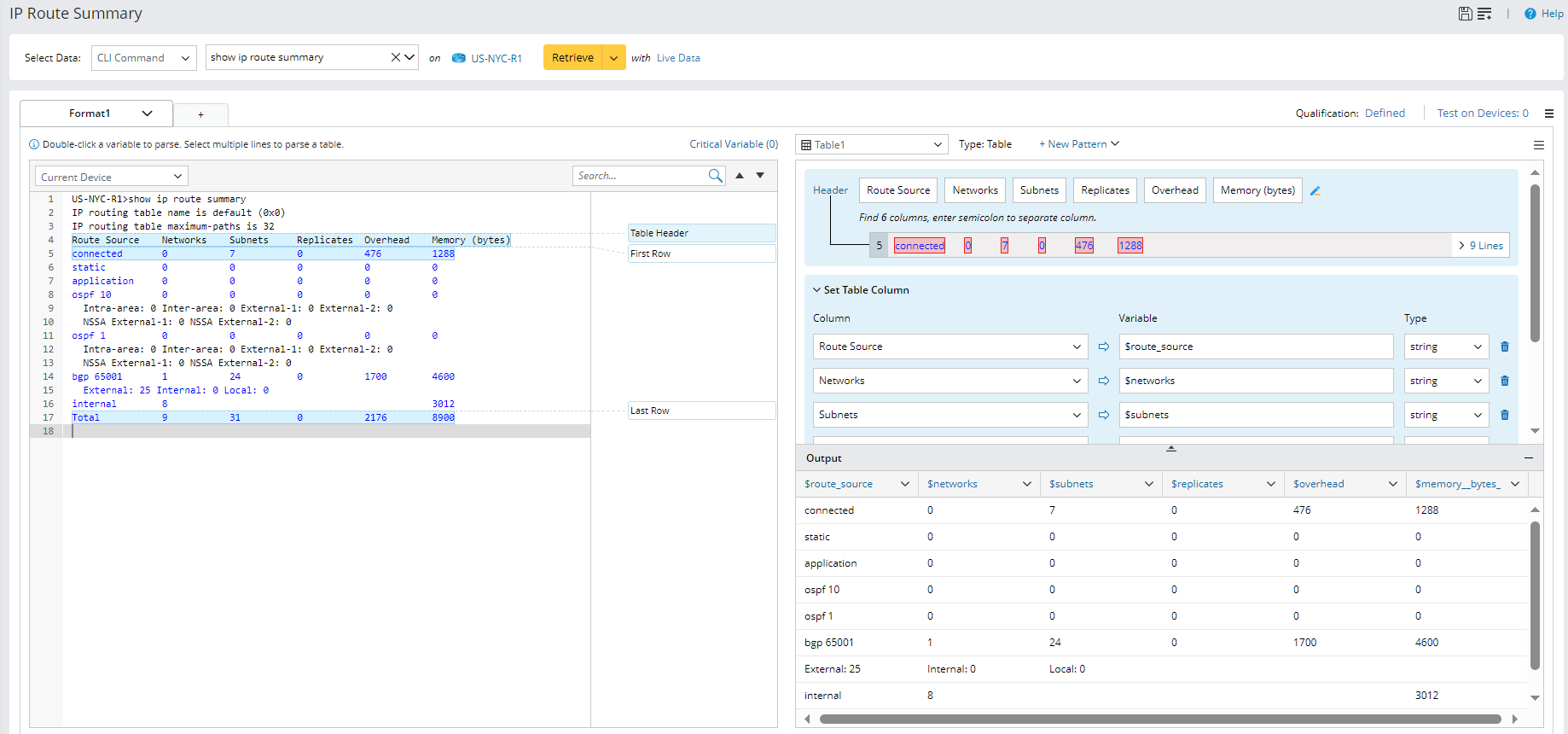Click the $route_source variable input field
The height and width of the screenshot is (734, 1568).
pos(1255,347)
